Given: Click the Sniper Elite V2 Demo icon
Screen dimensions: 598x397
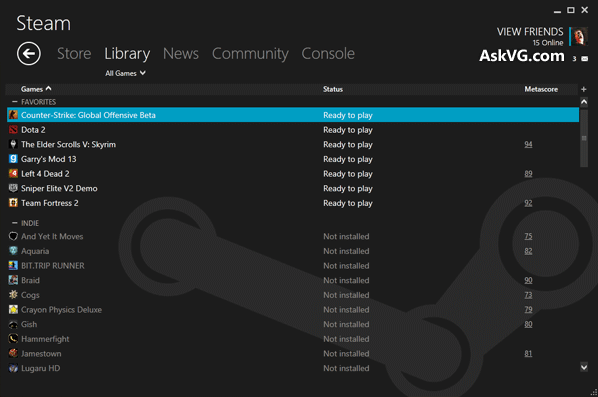Looking at the screenshot, I should click(x=13, y=188).
